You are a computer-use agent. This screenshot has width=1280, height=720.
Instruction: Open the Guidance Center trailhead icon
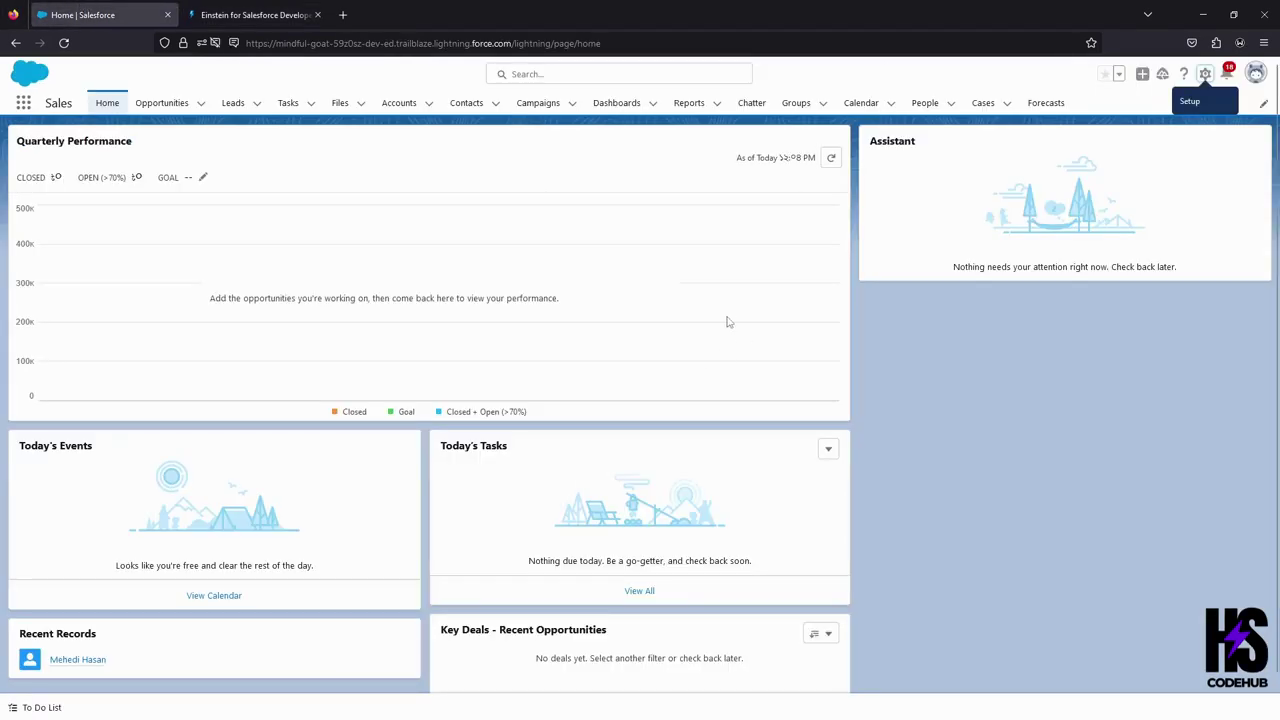click(1162, 74)
